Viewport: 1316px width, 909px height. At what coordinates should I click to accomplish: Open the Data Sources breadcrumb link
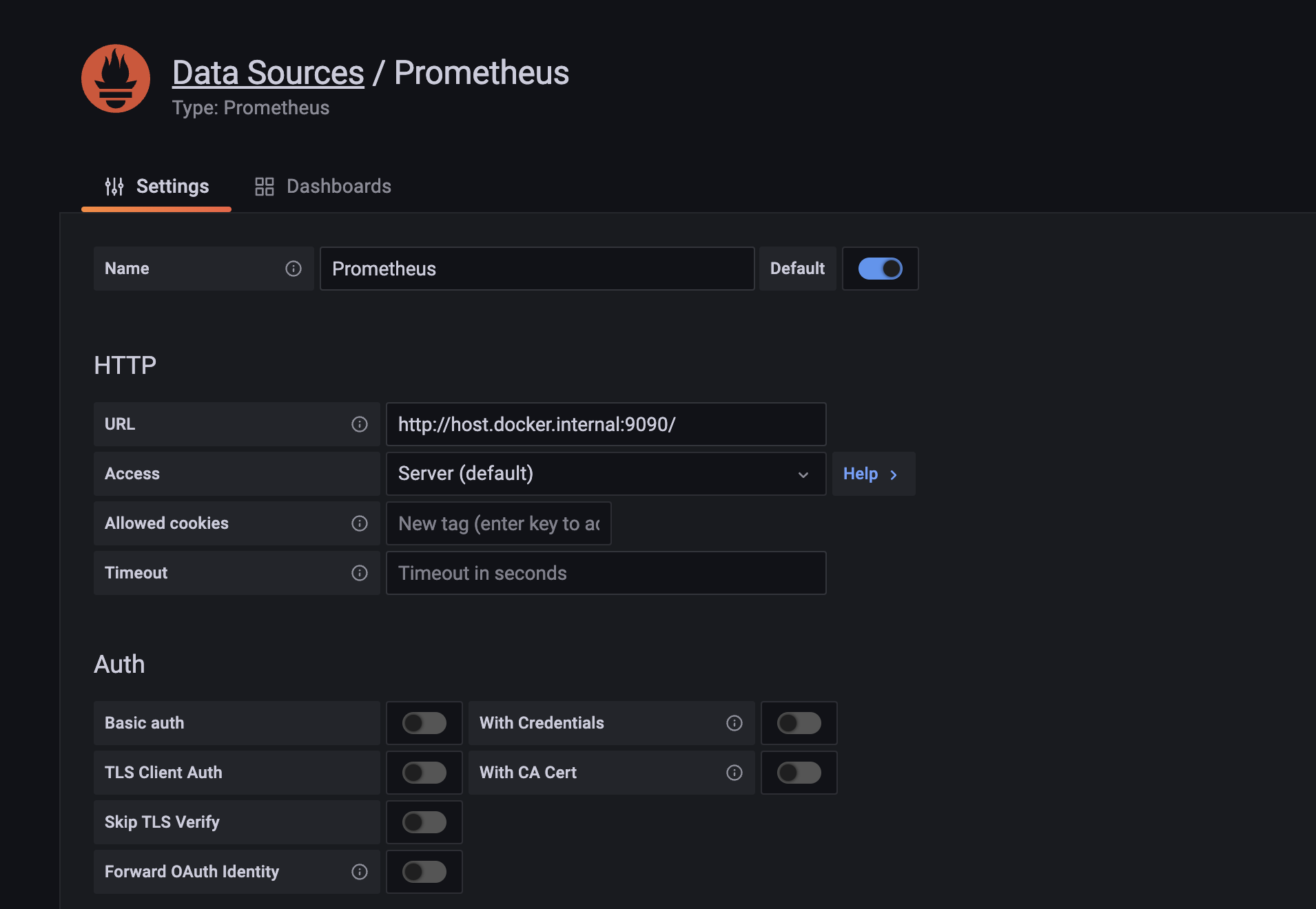pos(268,73)
